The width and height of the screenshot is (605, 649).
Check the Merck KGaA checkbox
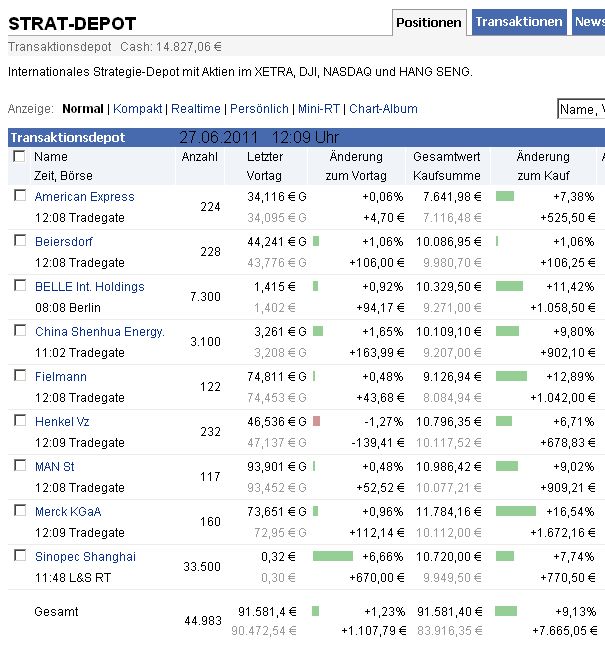[20, 511]
